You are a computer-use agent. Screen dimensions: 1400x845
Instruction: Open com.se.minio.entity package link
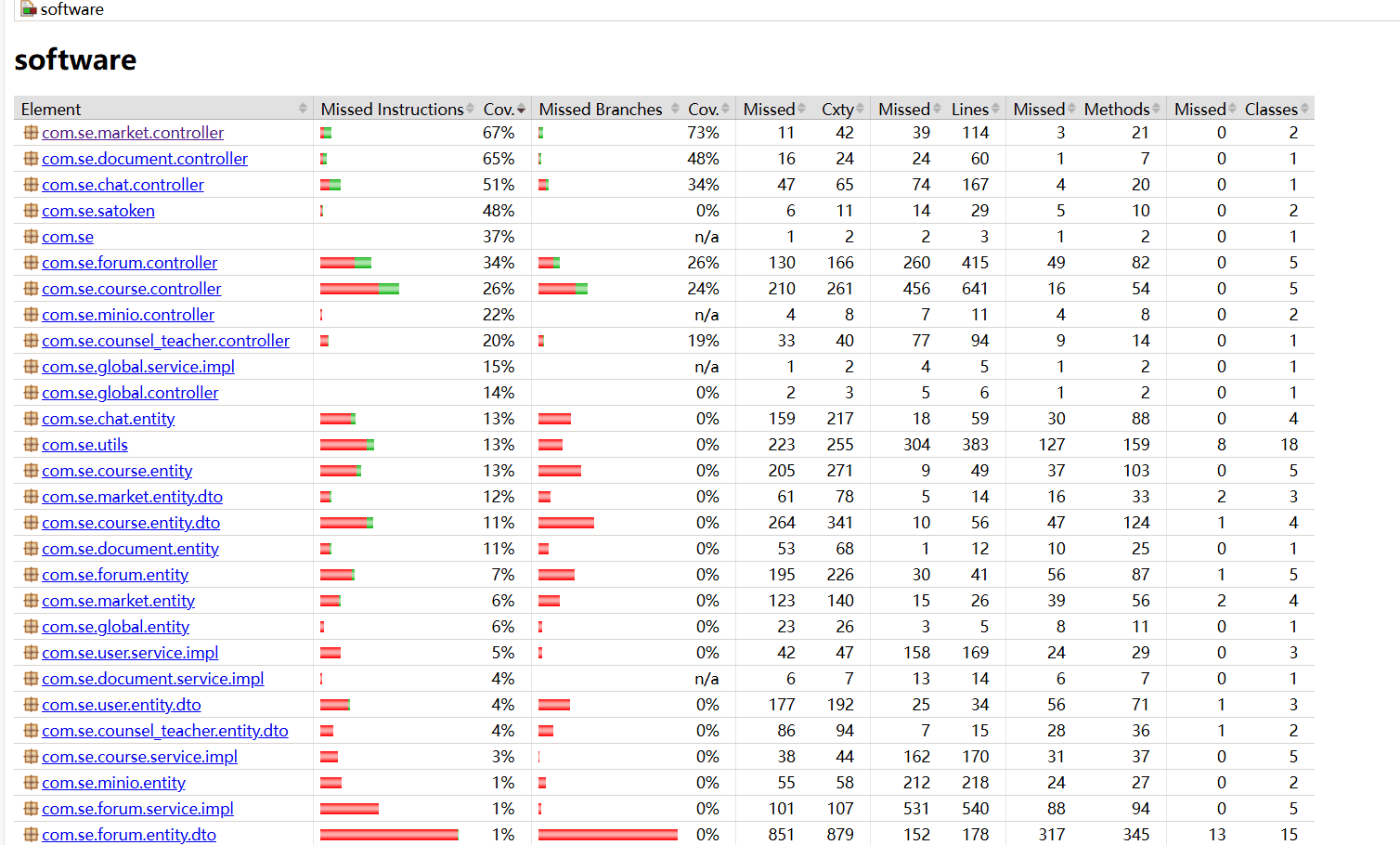click(113, 783)
